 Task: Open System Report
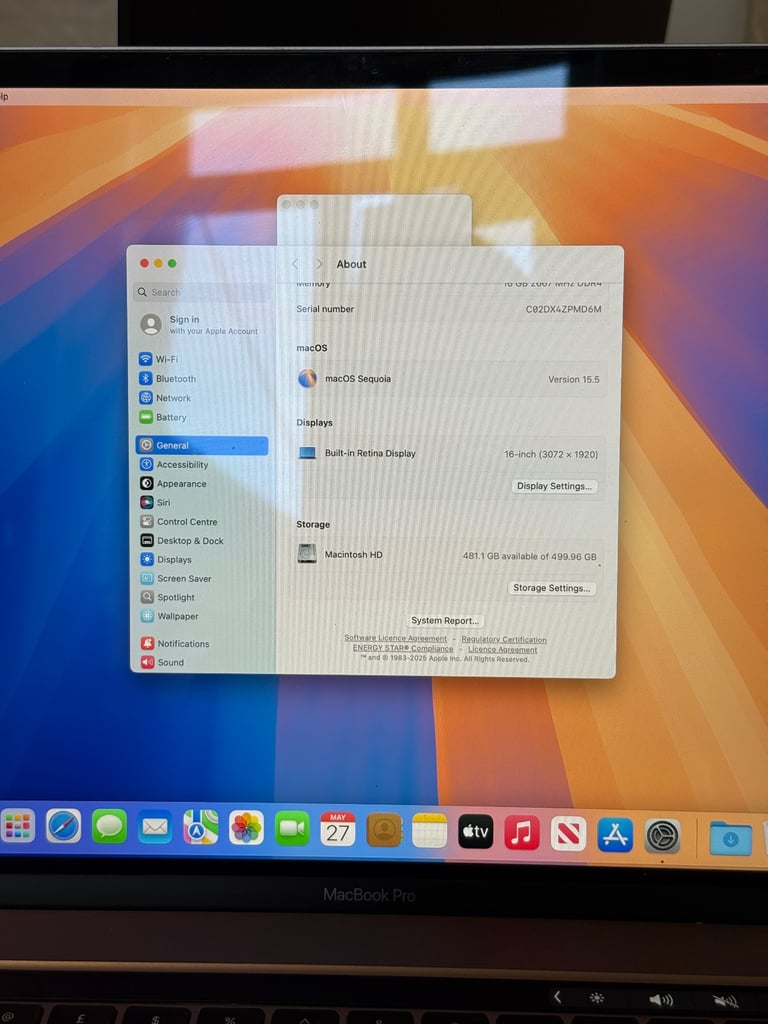445,620
